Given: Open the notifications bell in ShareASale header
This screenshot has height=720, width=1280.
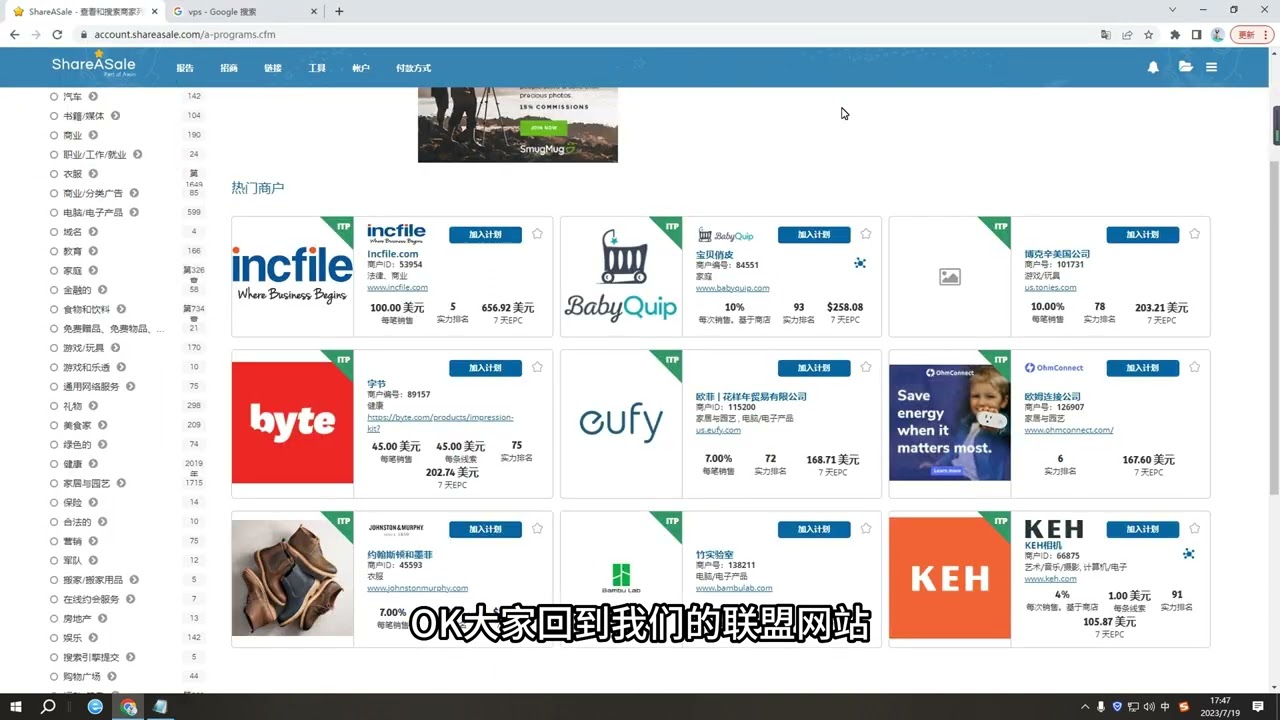Looking at the screenshot, I should point(1153,68).
